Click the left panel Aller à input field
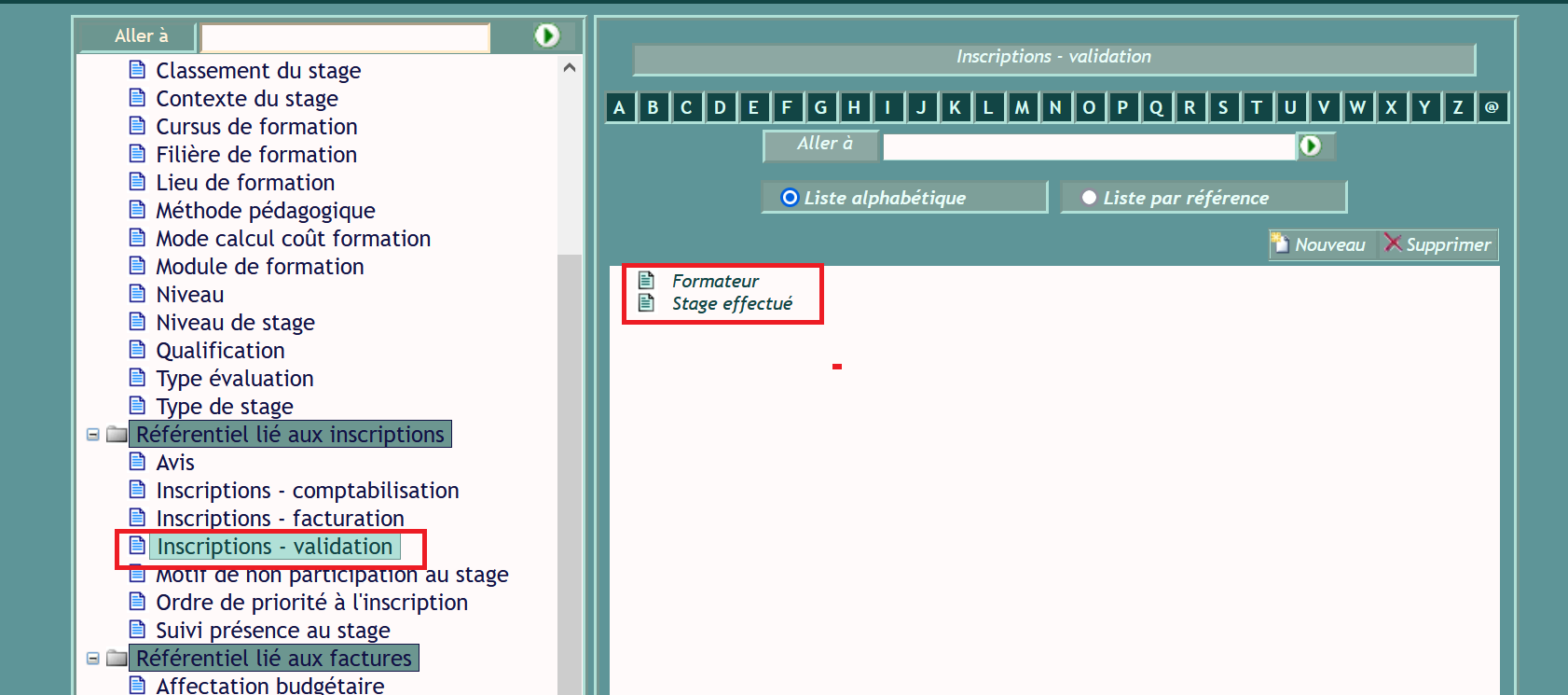 click(x=345, y=37)
